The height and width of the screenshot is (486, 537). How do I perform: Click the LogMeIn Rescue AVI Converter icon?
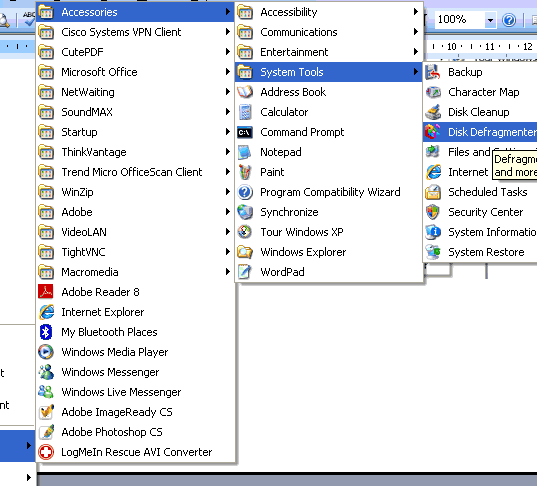pyautogui.click(x=46, y=452)
